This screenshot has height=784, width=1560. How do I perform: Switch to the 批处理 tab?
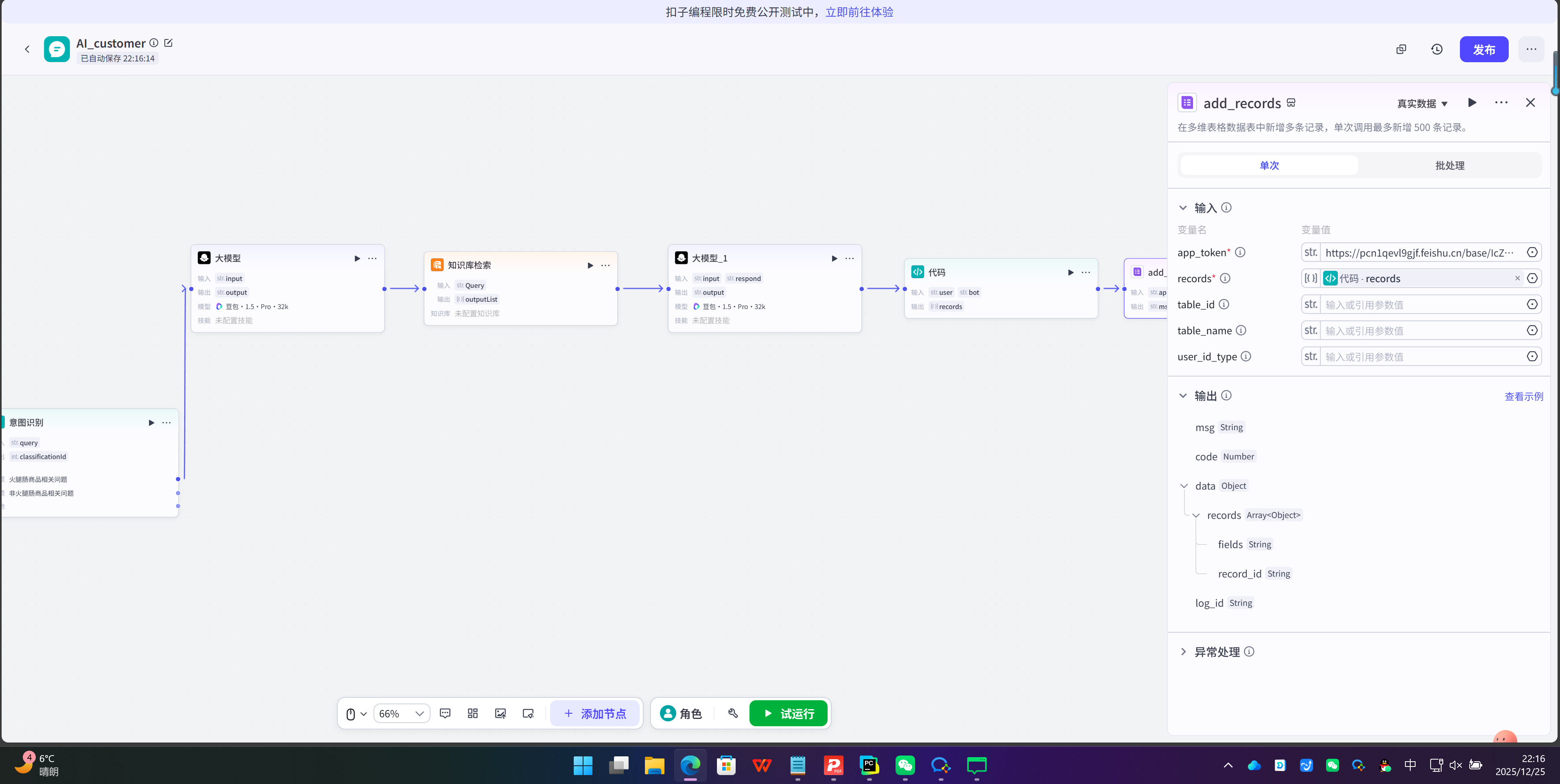[1449, 165]
